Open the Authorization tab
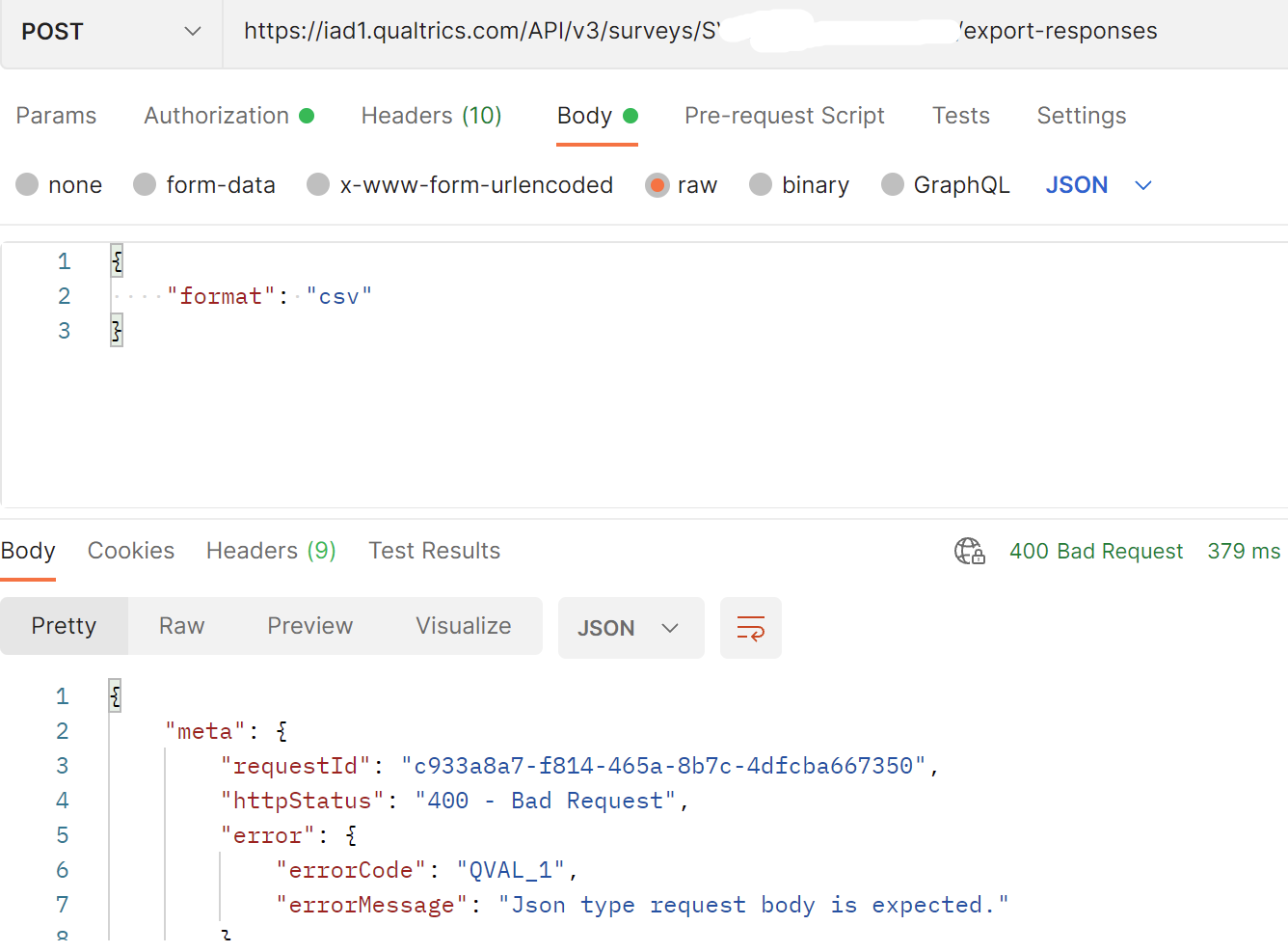Screen dimensions: 1288x952 (228, 116)
